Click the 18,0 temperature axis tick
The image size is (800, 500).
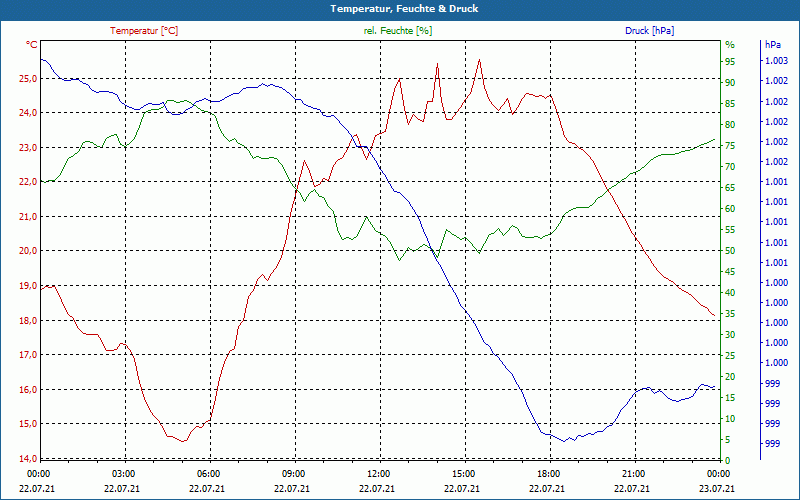(x=28, y=321)
